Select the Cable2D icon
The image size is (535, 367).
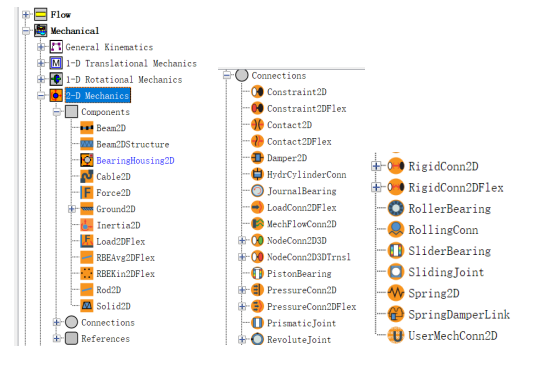(x=87, y=176)
